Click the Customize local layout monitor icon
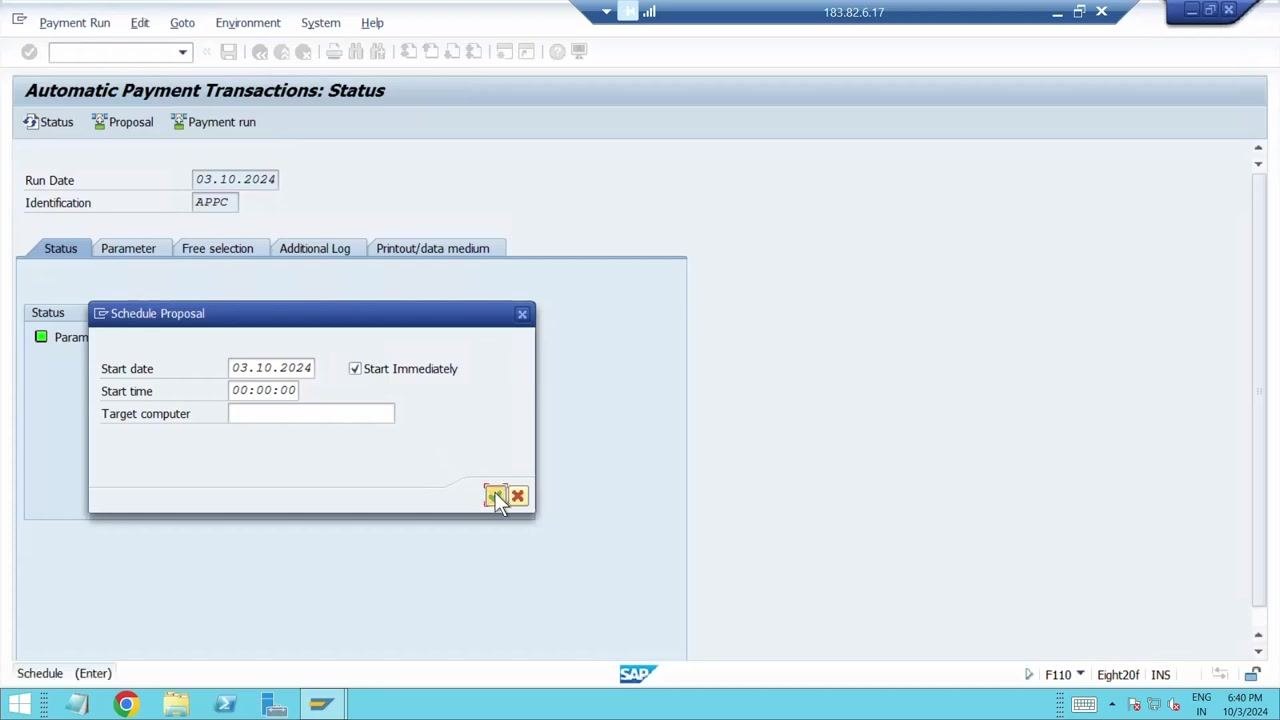 (x=579, y=52)
